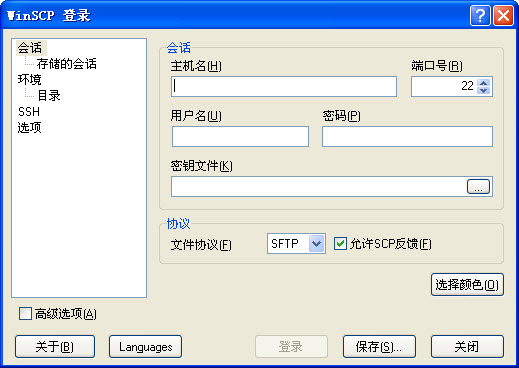Click the 关于 button

pos(55,347)
